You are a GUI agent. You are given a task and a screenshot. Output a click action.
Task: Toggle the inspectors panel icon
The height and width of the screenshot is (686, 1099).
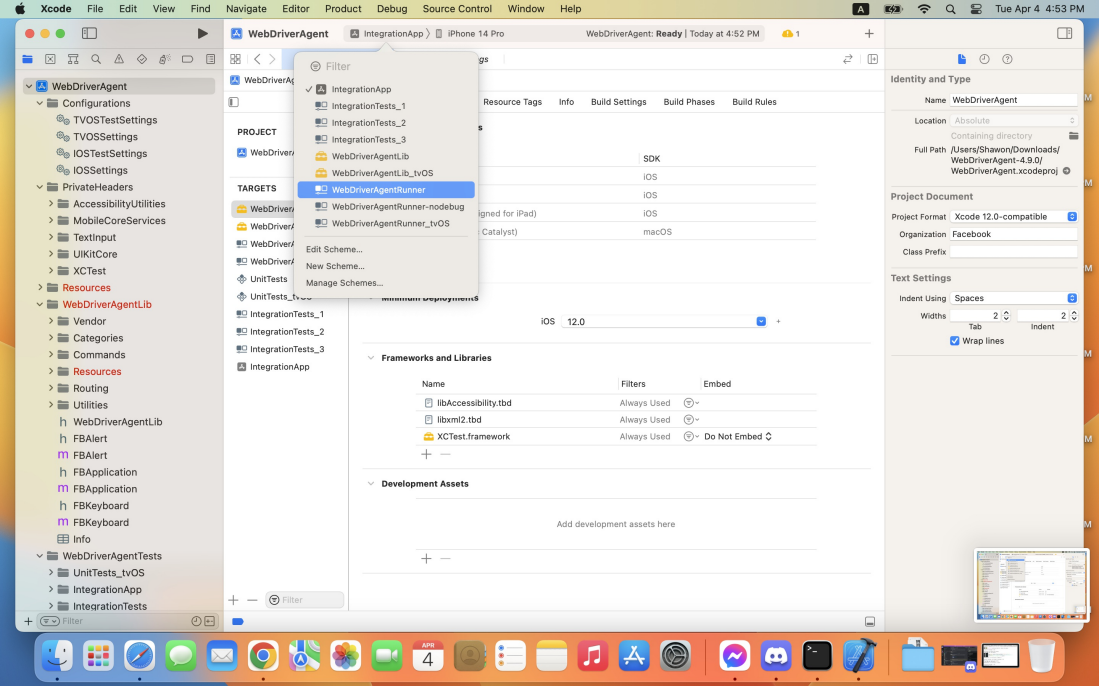pyautogui.click(x=1064, y=34)
